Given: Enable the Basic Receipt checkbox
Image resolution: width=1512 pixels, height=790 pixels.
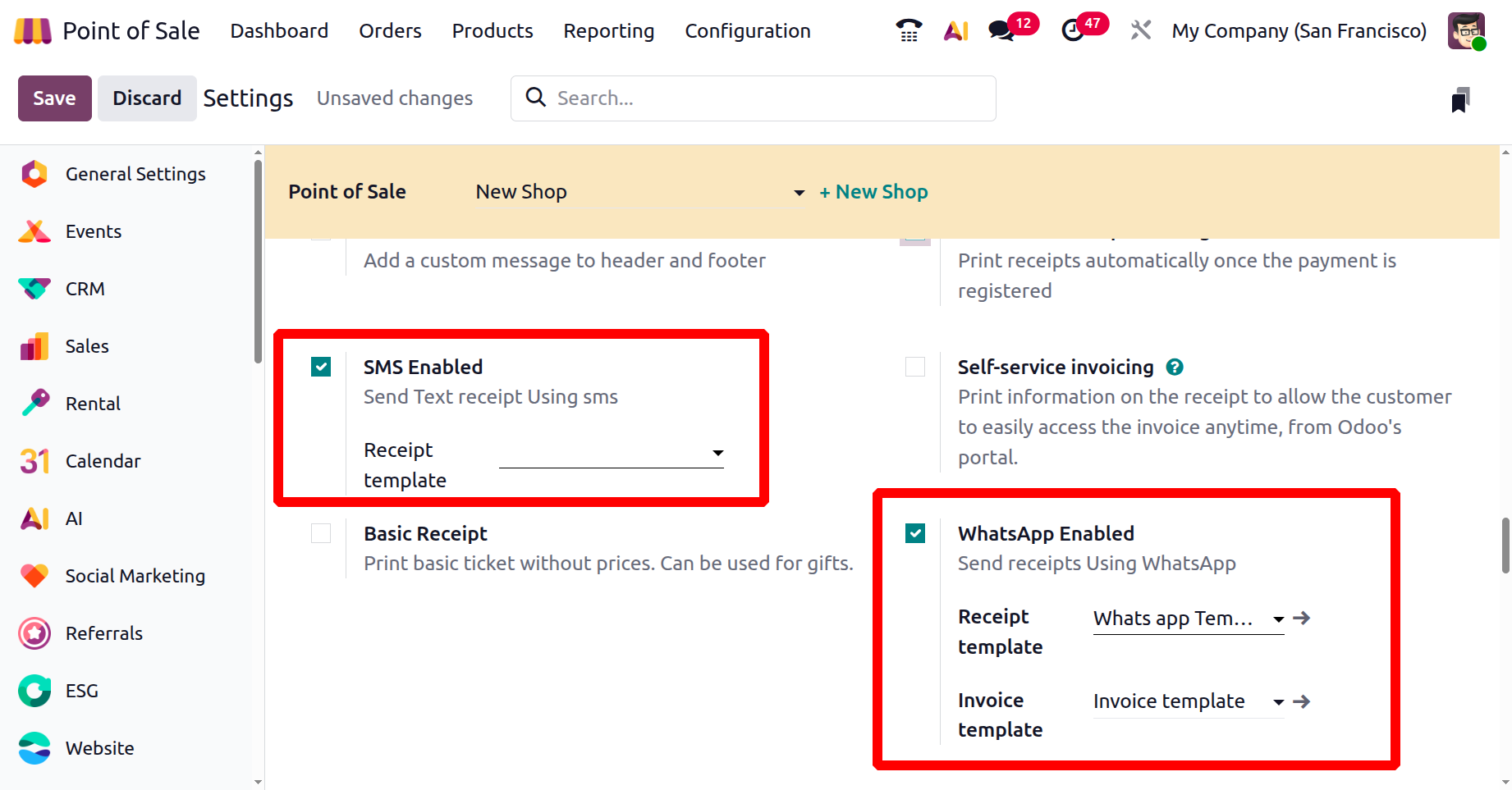Looking at the screenshot, I should pyautogui.click(x=321, y=533).
